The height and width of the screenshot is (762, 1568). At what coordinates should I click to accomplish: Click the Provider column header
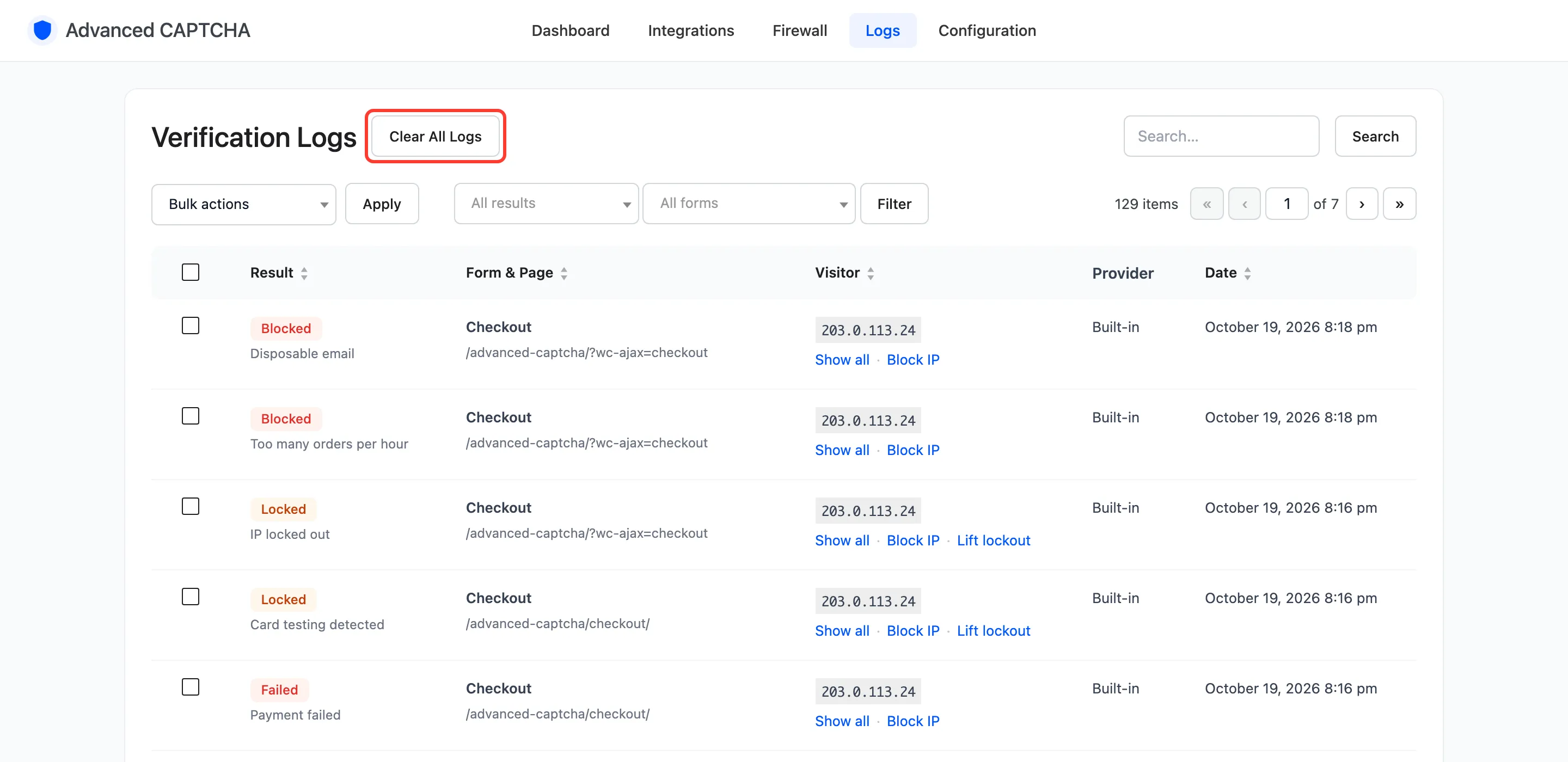coord(1123,273)
